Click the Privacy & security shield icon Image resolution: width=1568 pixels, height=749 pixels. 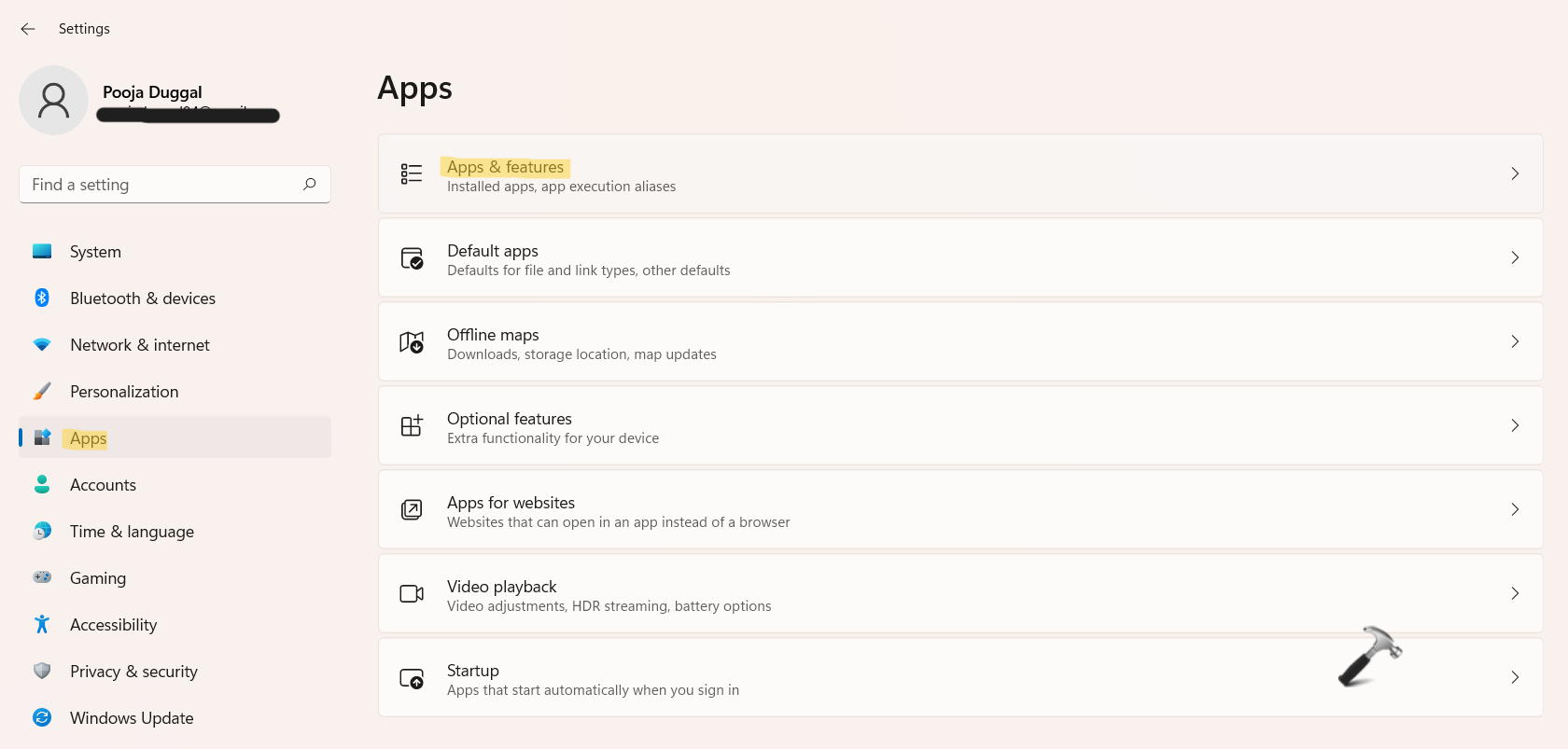click(42, 671)
